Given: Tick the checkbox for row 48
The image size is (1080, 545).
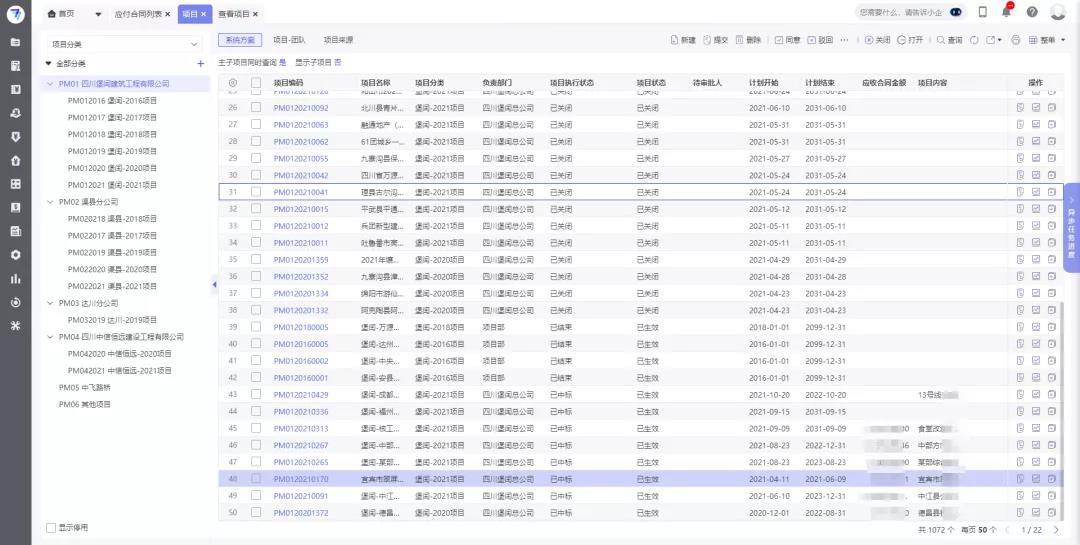Looking at the screenshot, I should pyautogui.click(x=256, y=479).
